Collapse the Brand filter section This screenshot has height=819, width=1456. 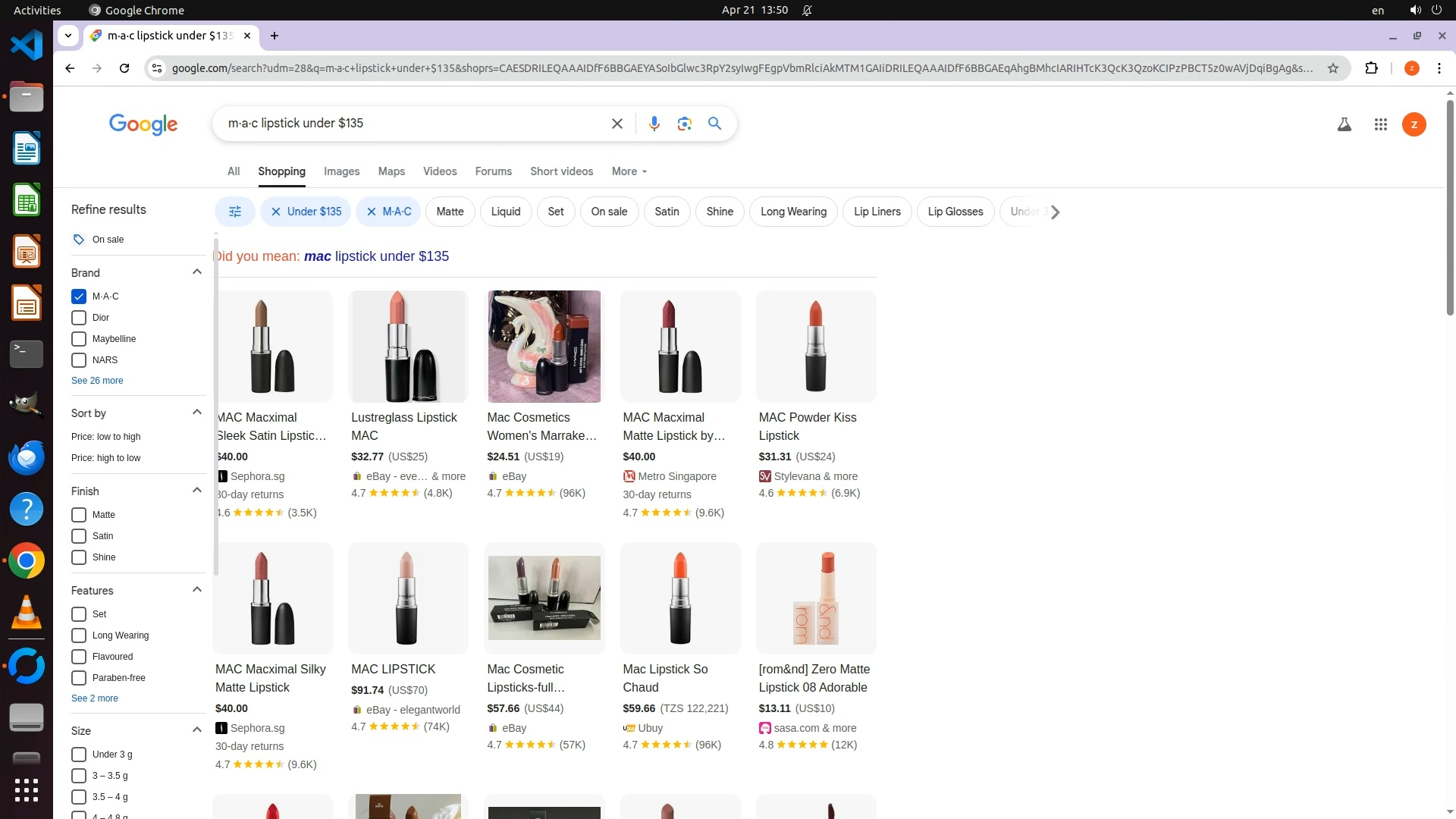click(x=197, y=272)
